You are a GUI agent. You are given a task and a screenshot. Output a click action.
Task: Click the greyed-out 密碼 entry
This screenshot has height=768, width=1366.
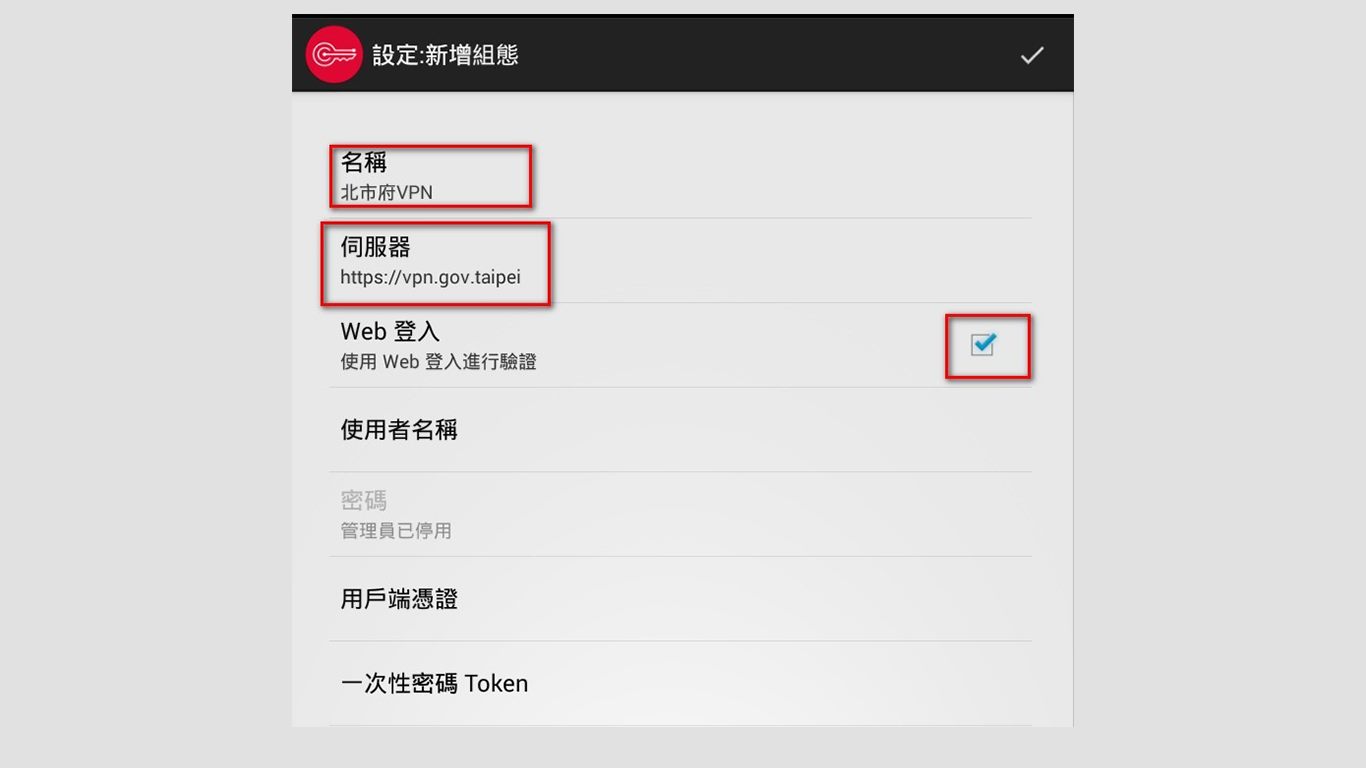364,500
